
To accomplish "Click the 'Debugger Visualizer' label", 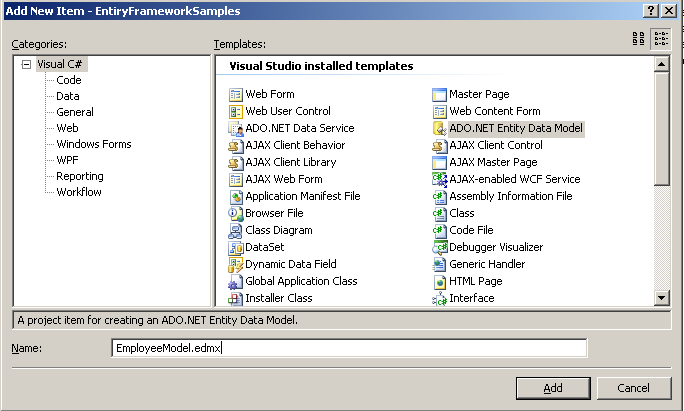I will point(496,247).
